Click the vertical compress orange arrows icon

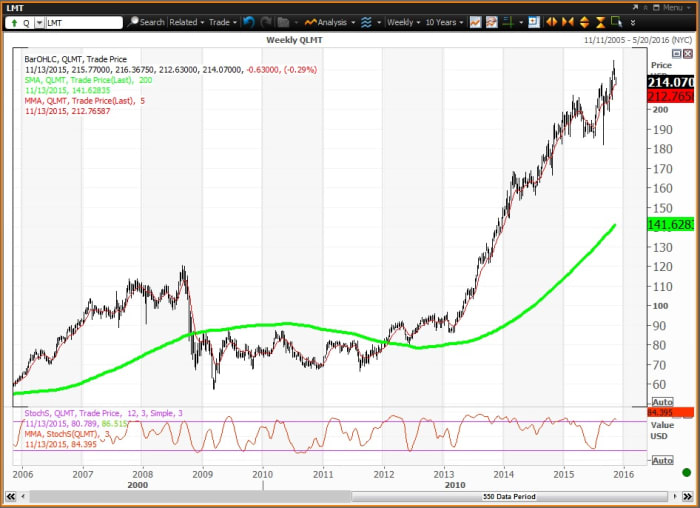[600, 22]
